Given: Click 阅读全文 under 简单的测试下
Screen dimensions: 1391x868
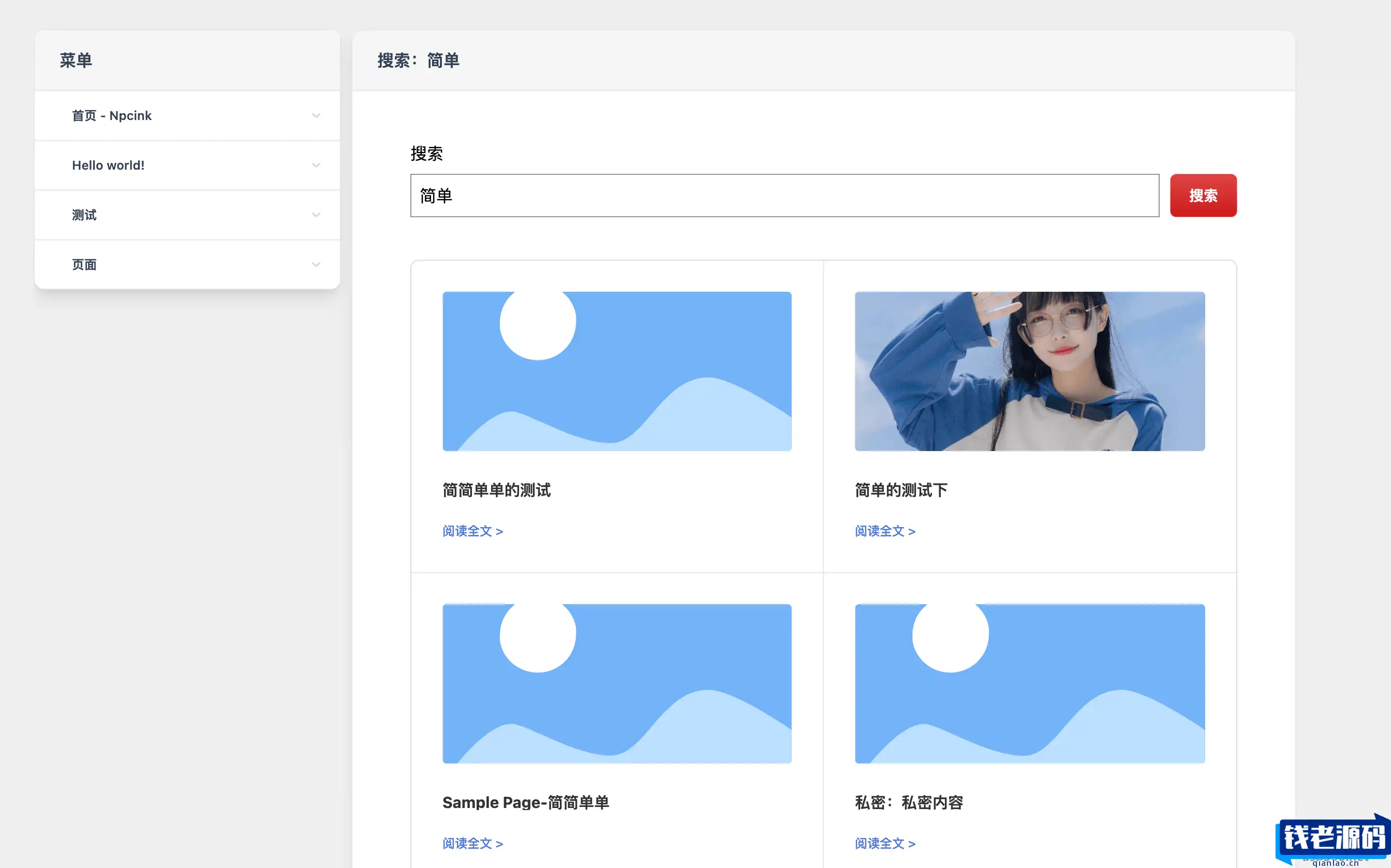Looking at the screenshot, I should point(885,531).
